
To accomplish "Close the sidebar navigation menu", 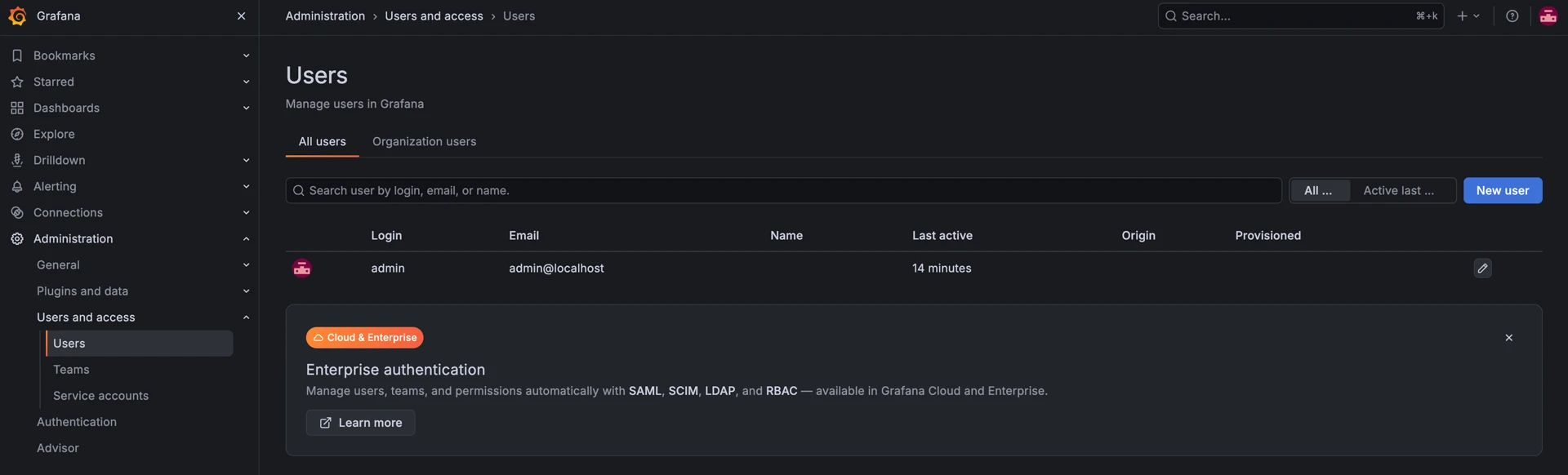I will [241, 16].
